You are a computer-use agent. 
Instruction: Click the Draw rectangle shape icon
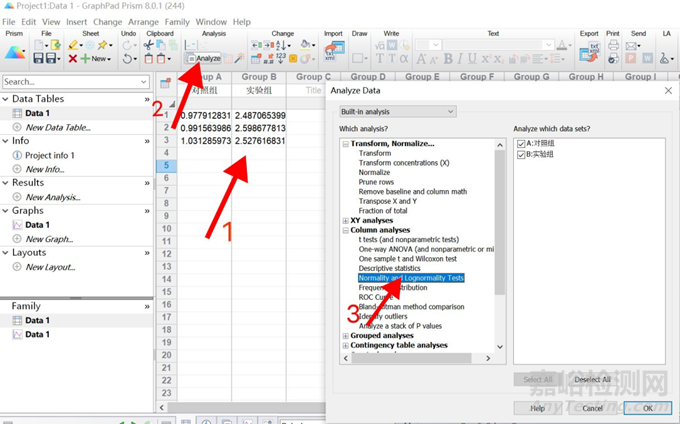(x=358, y=58)
